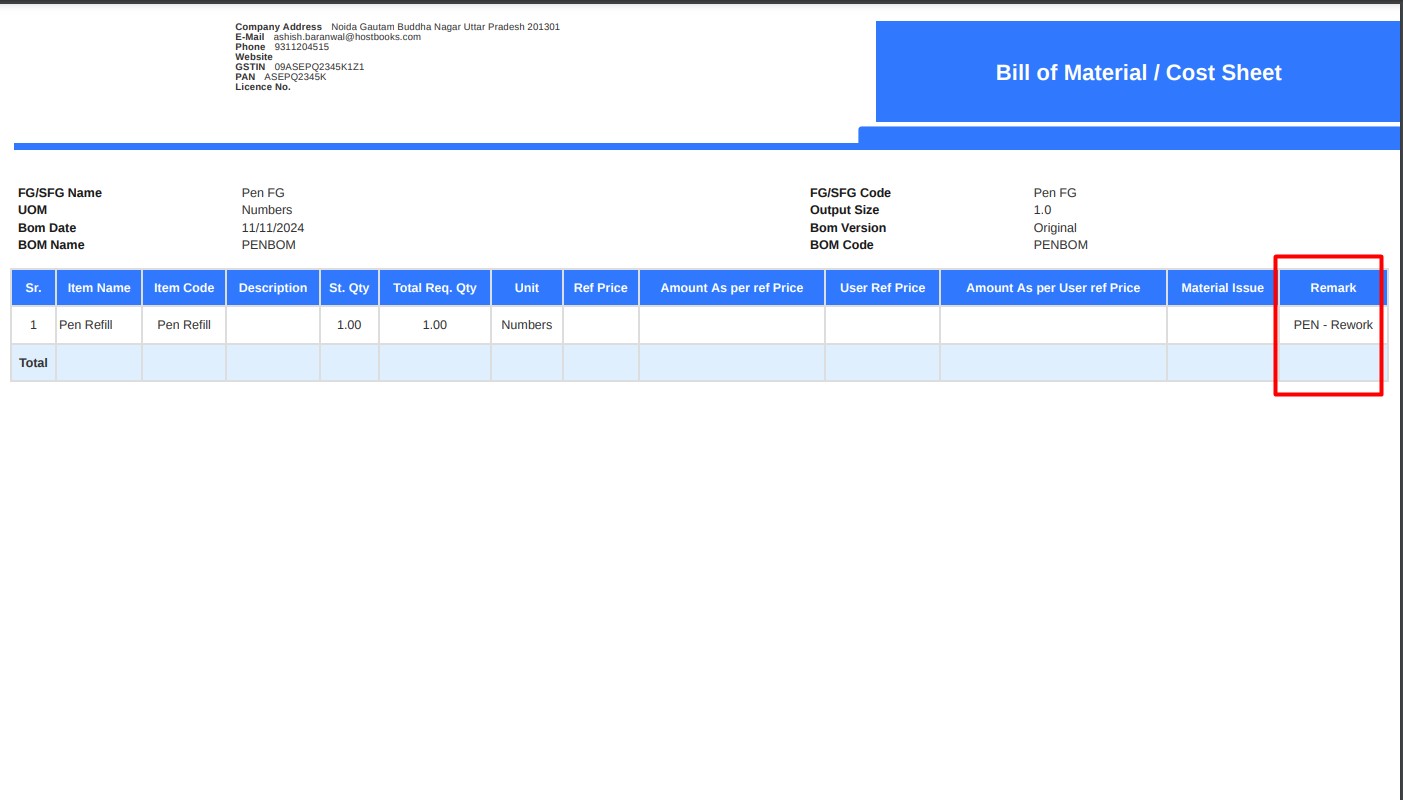Click the Unit column header
The image size is (1403, 800).
tap(527, 288)
